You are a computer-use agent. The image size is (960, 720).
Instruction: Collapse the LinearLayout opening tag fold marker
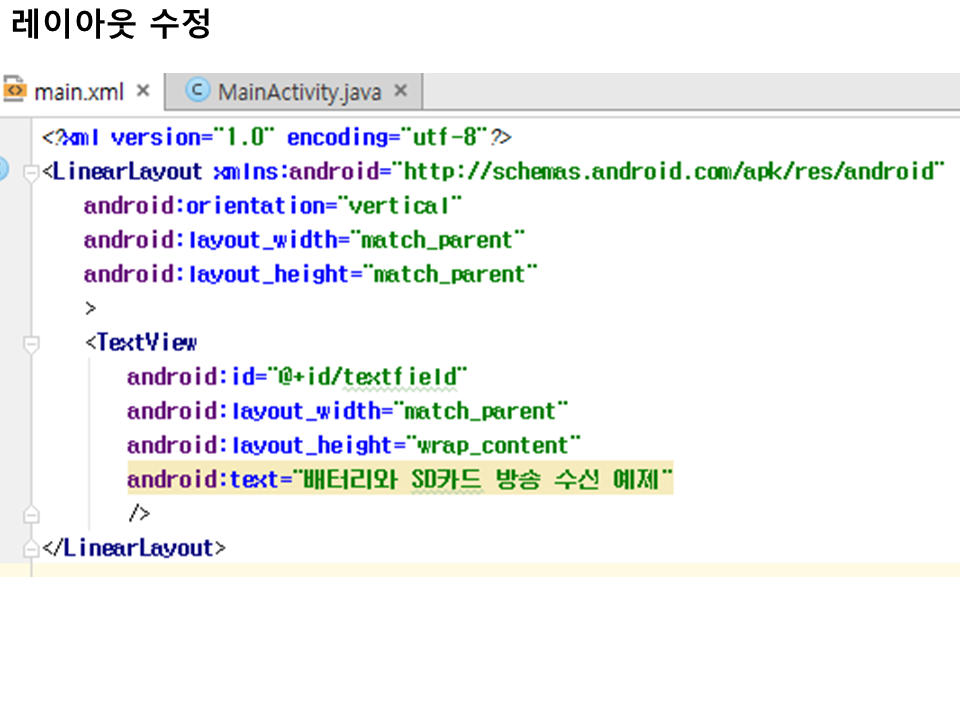pos(32,172)
